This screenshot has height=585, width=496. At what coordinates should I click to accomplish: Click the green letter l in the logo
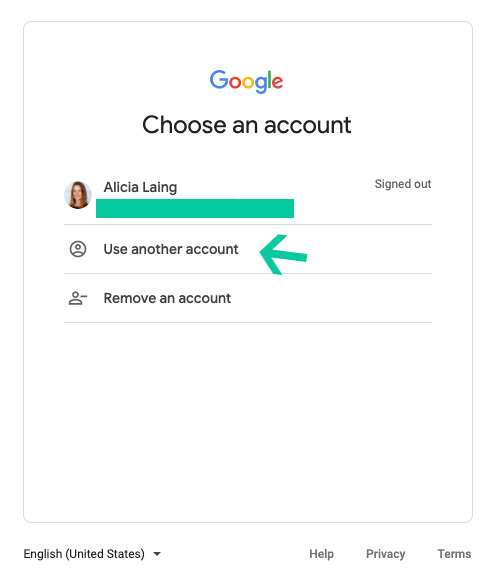(x=269, y=79)
